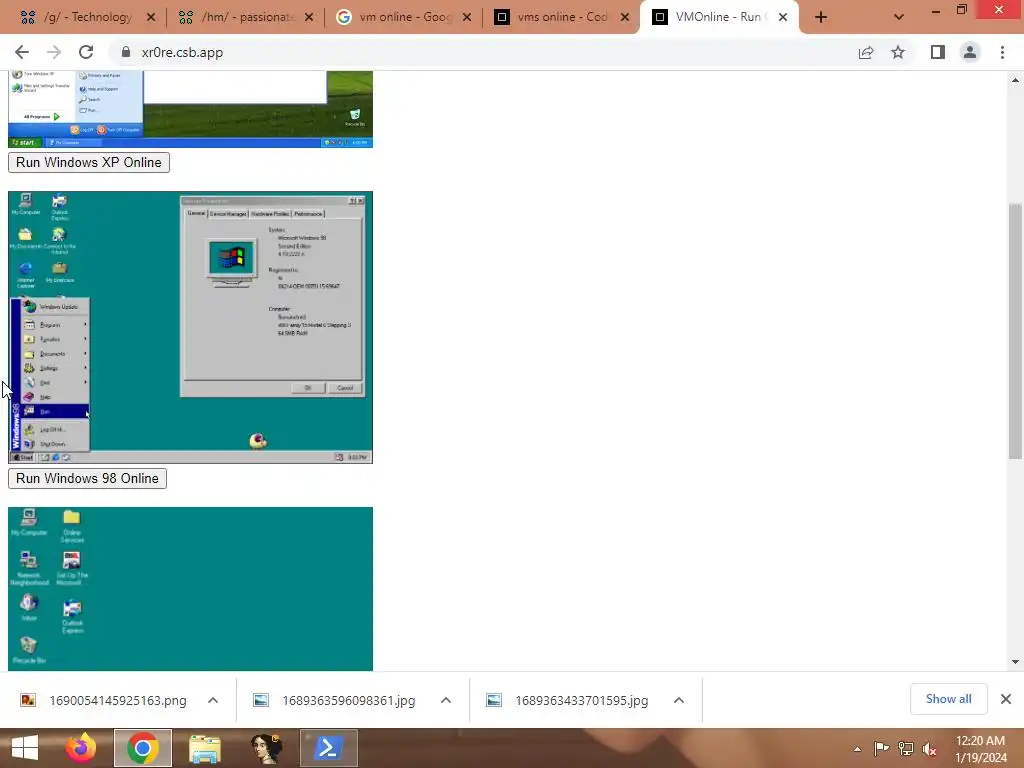
Task: Click the page vertical scrollbar thumb
Action: coord(1015,331)
